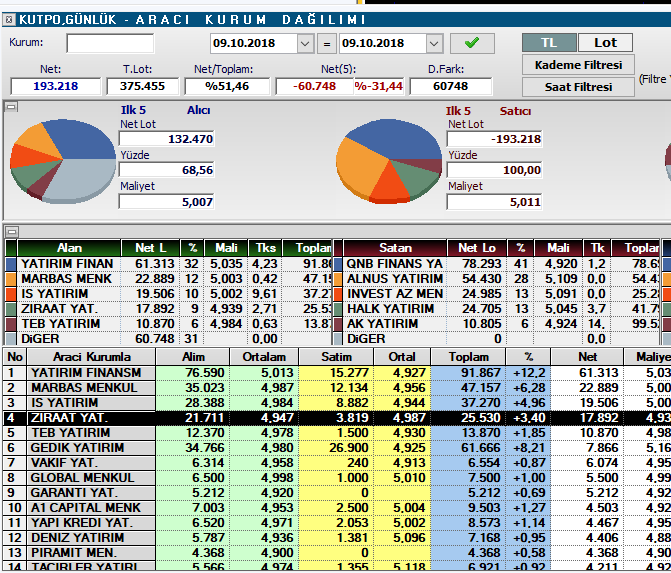Switch to TL view
This screenshot has height=573, width=671.
click(549, 43)
